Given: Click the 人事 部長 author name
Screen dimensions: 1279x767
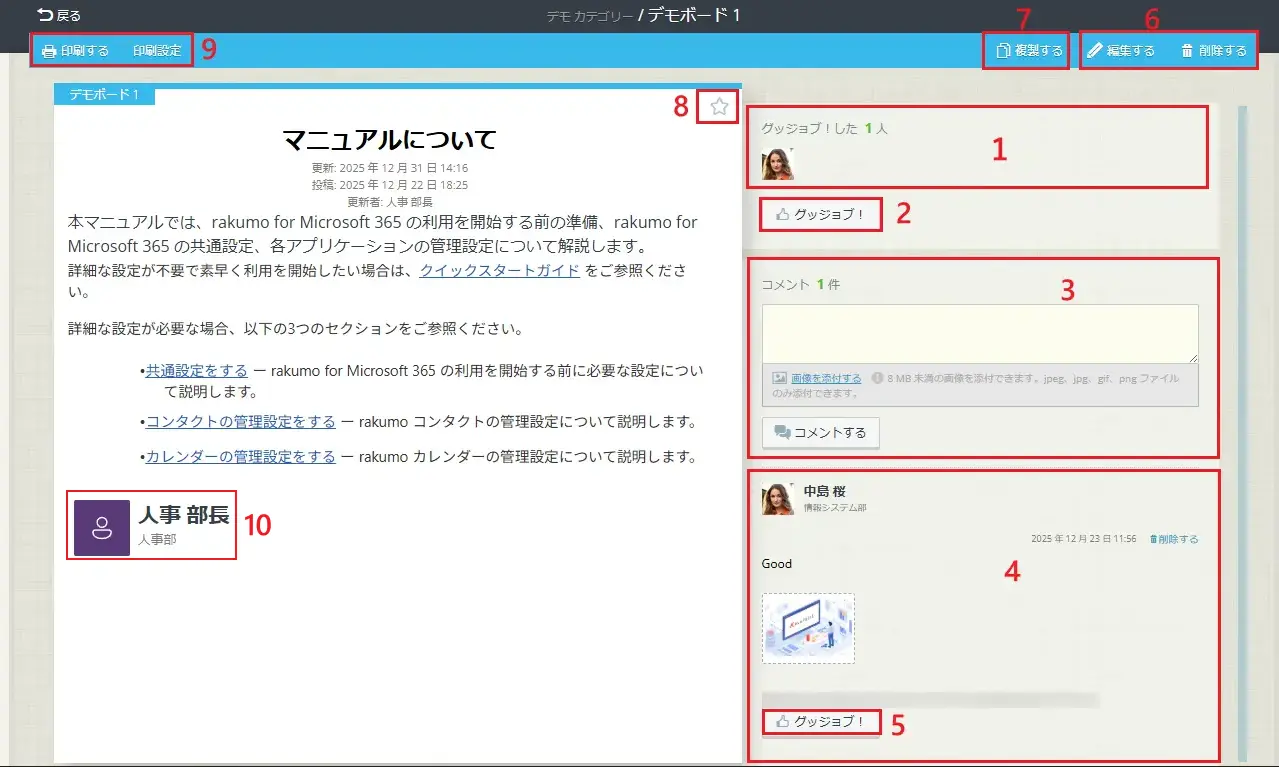Looking at the screenshot, I should pyautogui.click(x=184, y=515).
